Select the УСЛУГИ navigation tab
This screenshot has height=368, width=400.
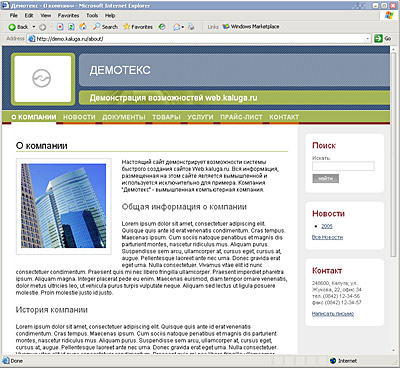[200, 117]
